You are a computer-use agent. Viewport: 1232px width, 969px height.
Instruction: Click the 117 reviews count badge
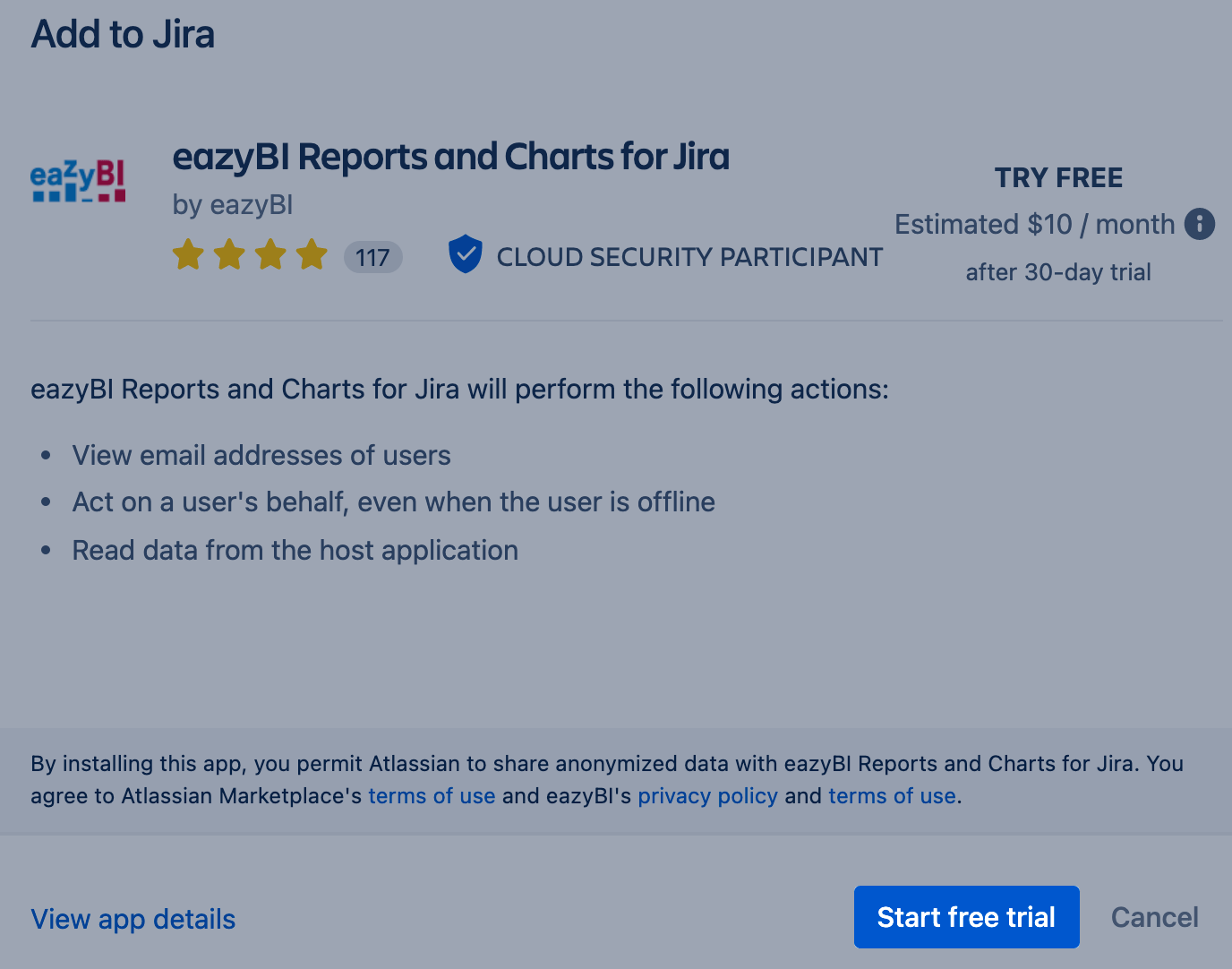coord(372,258)
